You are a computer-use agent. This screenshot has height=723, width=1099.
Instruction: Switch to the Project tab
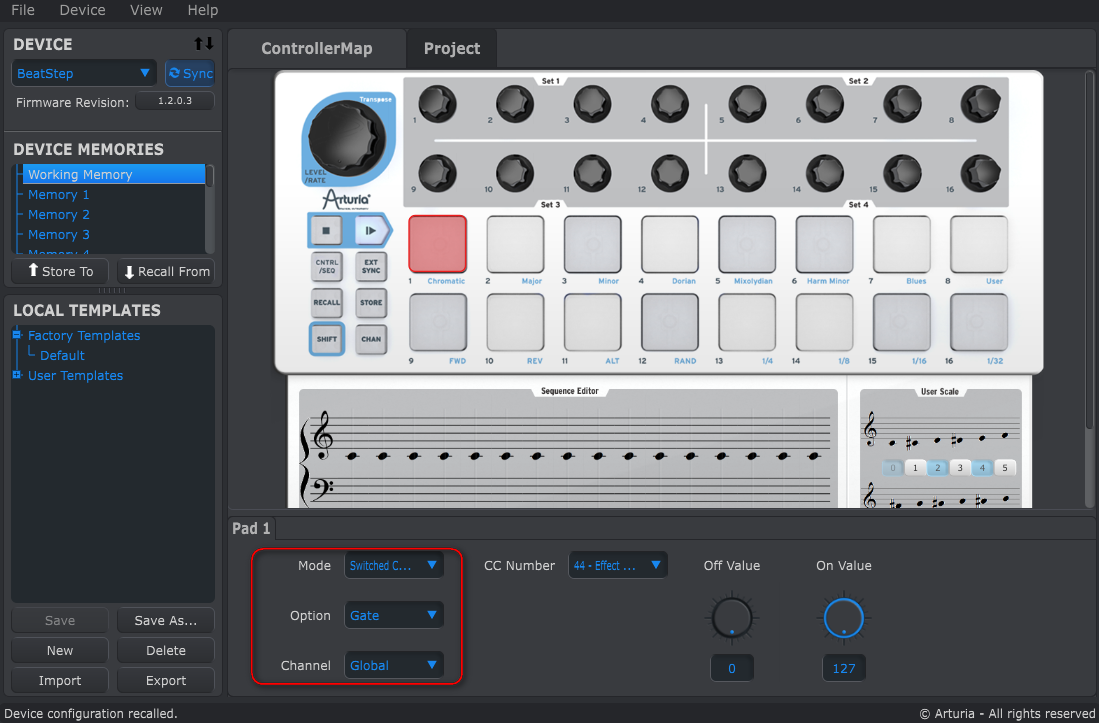click(x=452, y=48)
